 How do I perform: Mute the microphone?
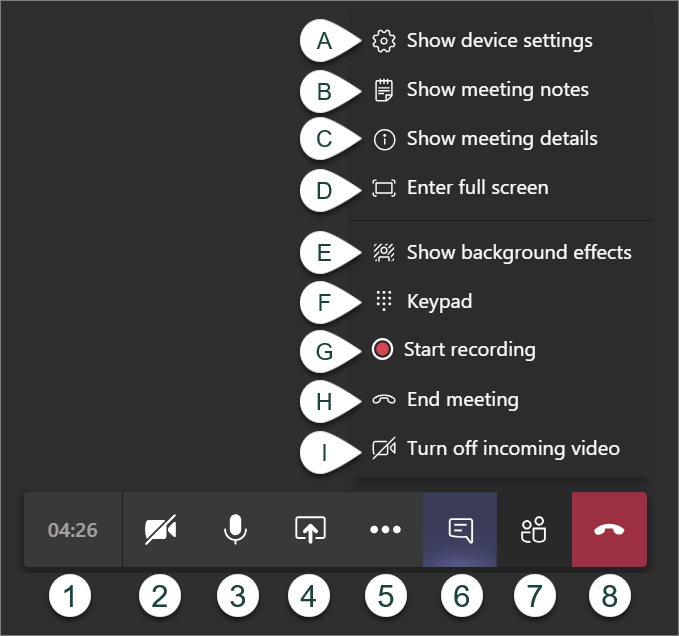click(x=235, y=530)
